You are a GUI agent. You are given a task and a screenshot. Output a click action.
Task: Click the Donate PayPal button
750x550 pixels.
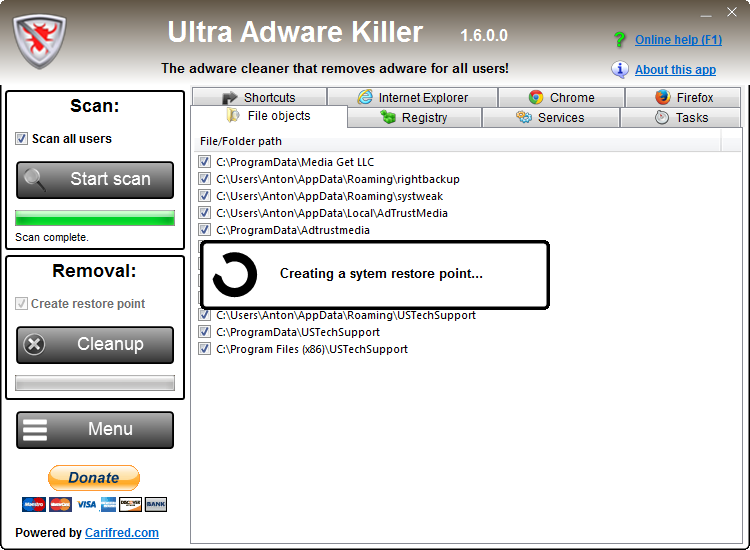click(x=94, y=478)
